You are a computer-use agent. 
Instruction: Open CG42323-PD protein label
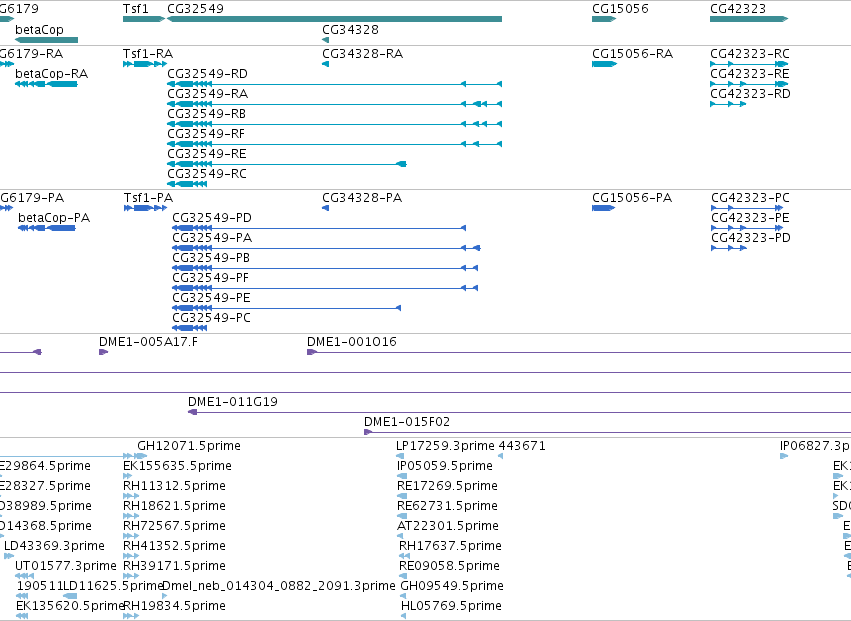(x=751, y=238)
